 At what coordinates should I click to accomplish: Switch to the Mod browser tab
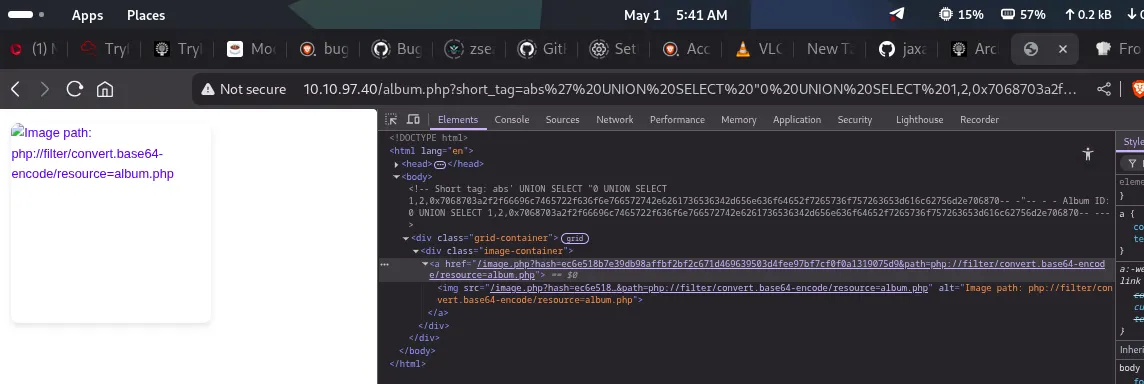[x=252, y=49]
